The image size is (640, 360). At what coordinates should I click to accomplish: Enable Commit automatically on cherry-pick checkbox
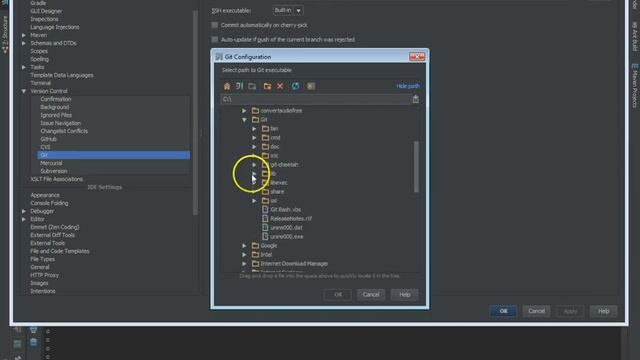click(215, 25)
